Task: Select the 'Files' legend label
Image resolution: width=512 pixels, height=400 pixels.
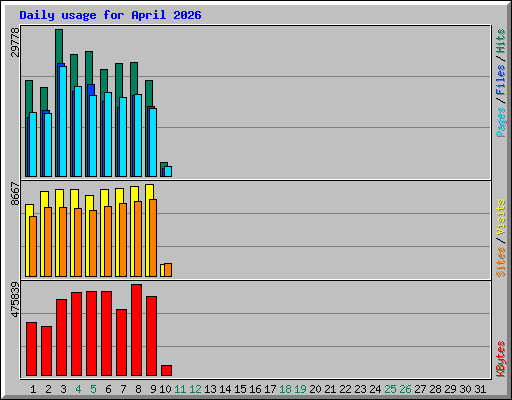Action: coord(501,79)
